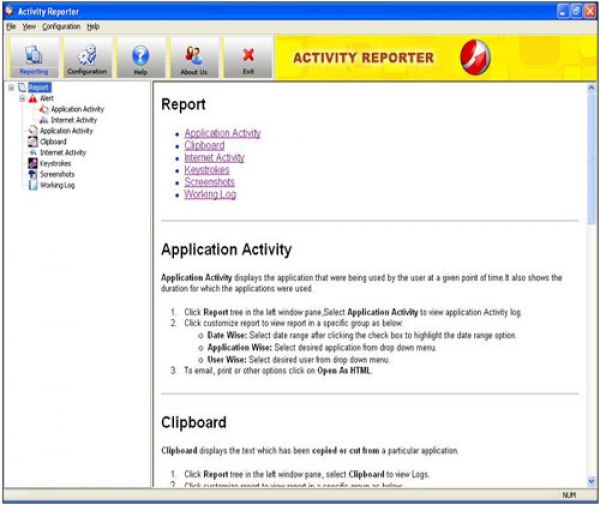This screenshot has width=600, height=505.
Task: Click the vertical scrollbar thumb
Action: 591,160
